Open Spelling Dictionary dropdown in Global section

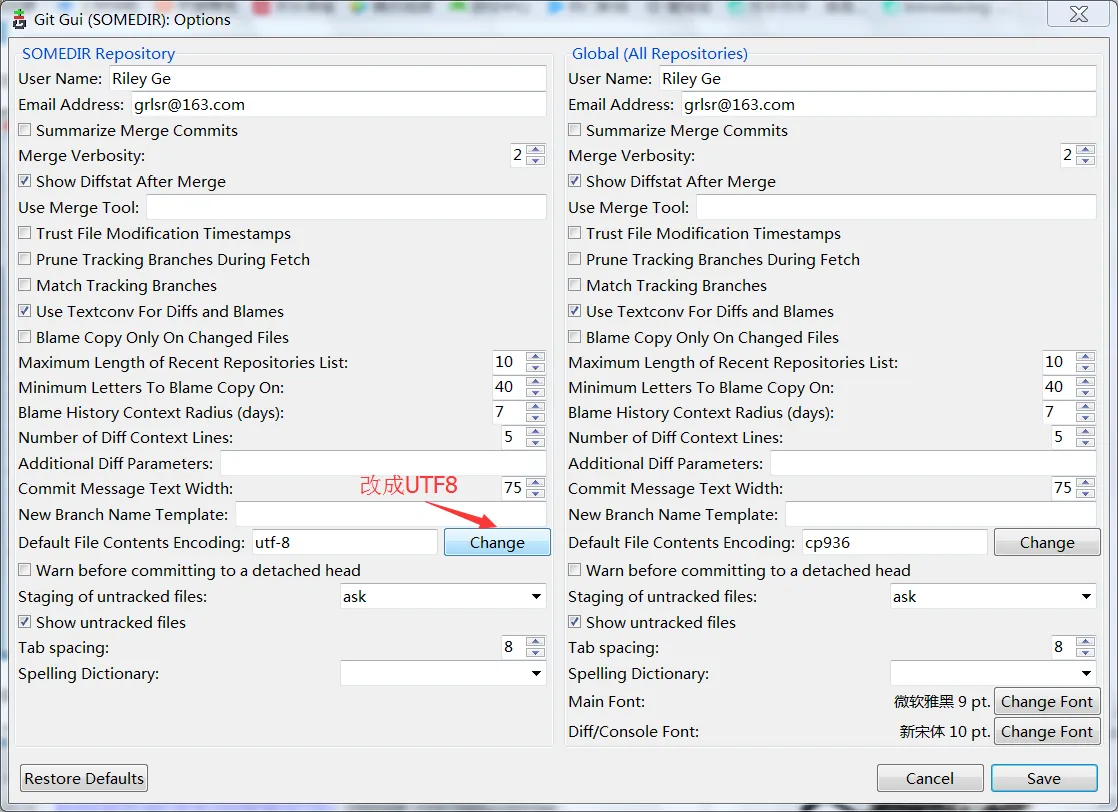pos(993,674)
